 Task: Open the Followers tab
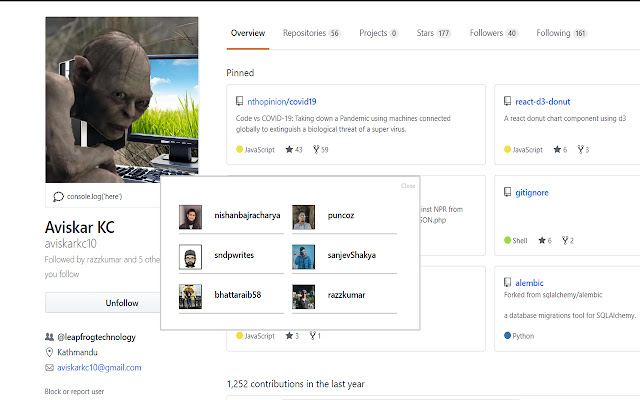[x=493, y=33]
